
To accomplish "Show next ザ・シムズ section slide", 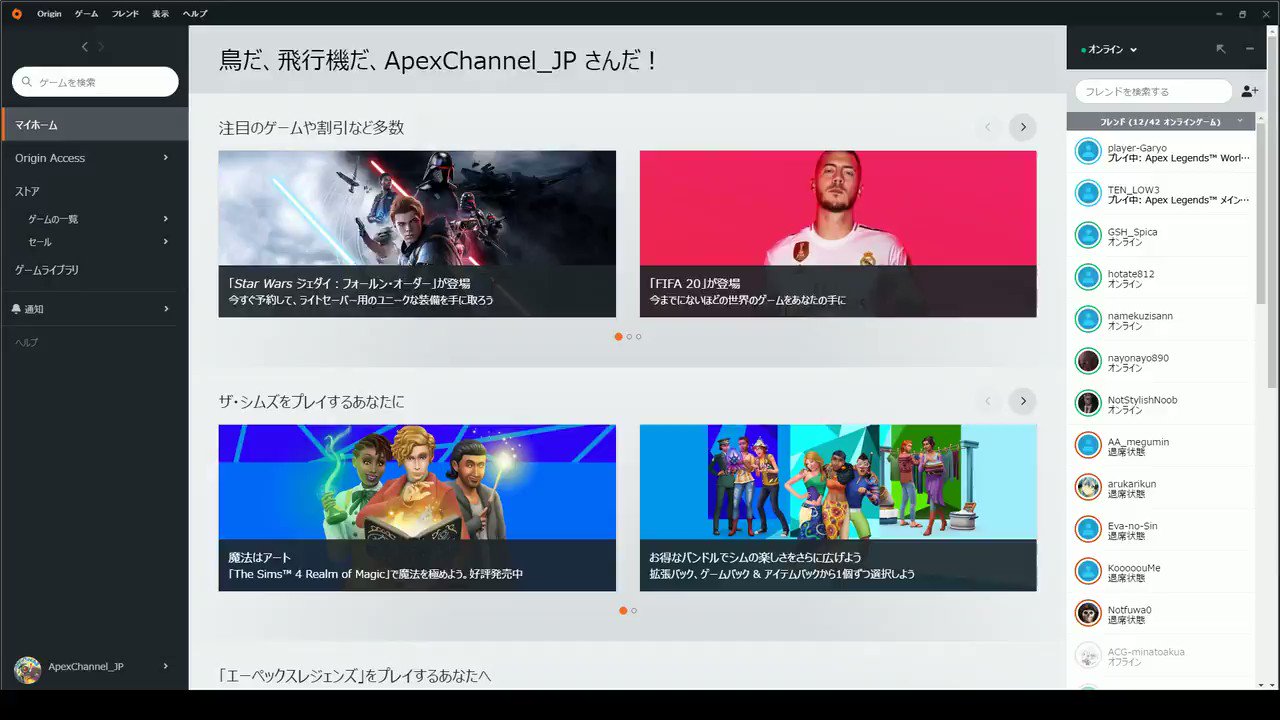I will (1022, 401).
